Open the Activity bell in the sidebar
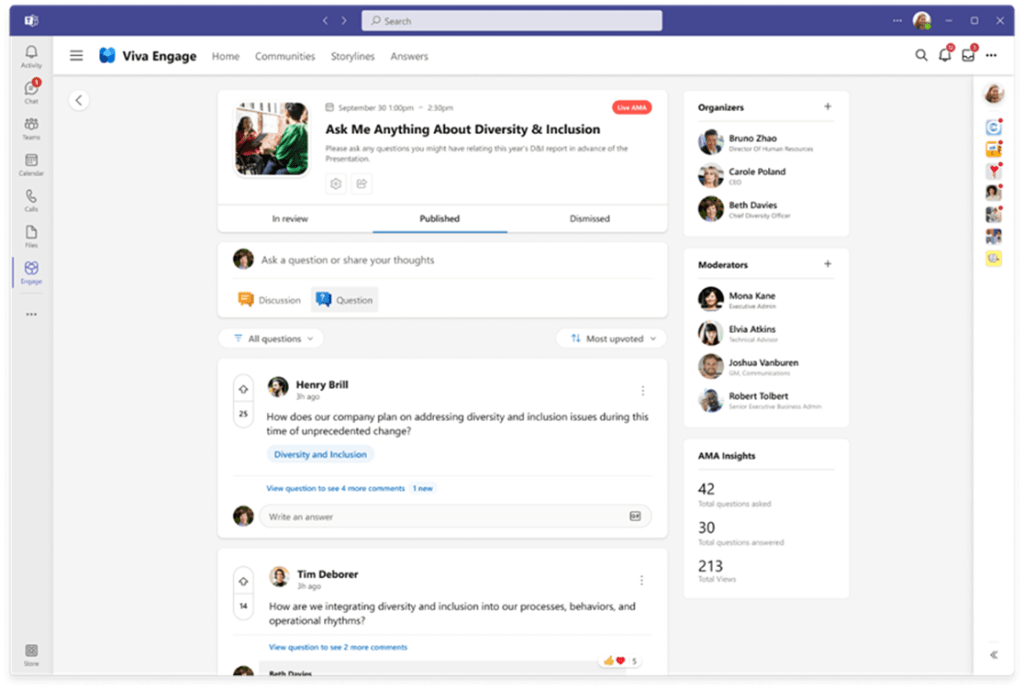Viewport: 1024px width, 689px height. tap(31, 56)
